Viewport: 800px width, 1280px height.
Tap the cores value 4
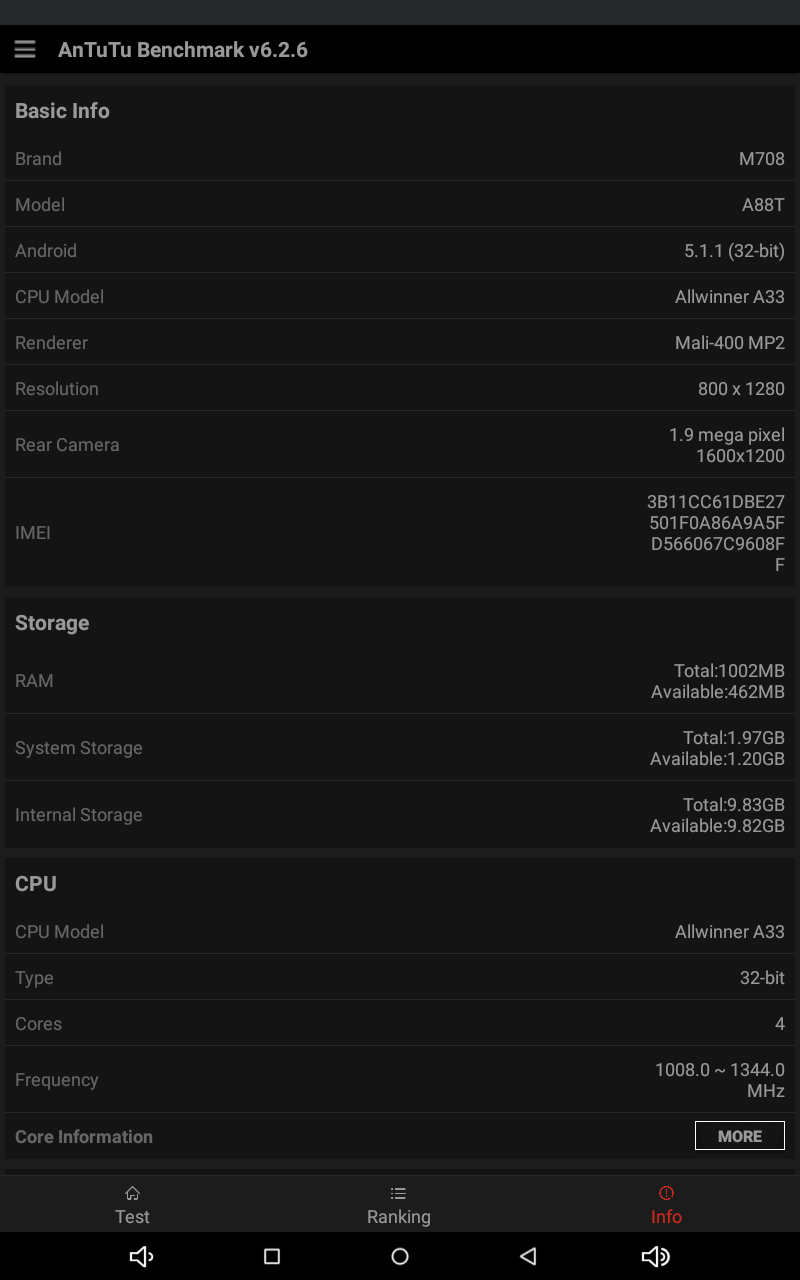click(x=780, y=1024)
